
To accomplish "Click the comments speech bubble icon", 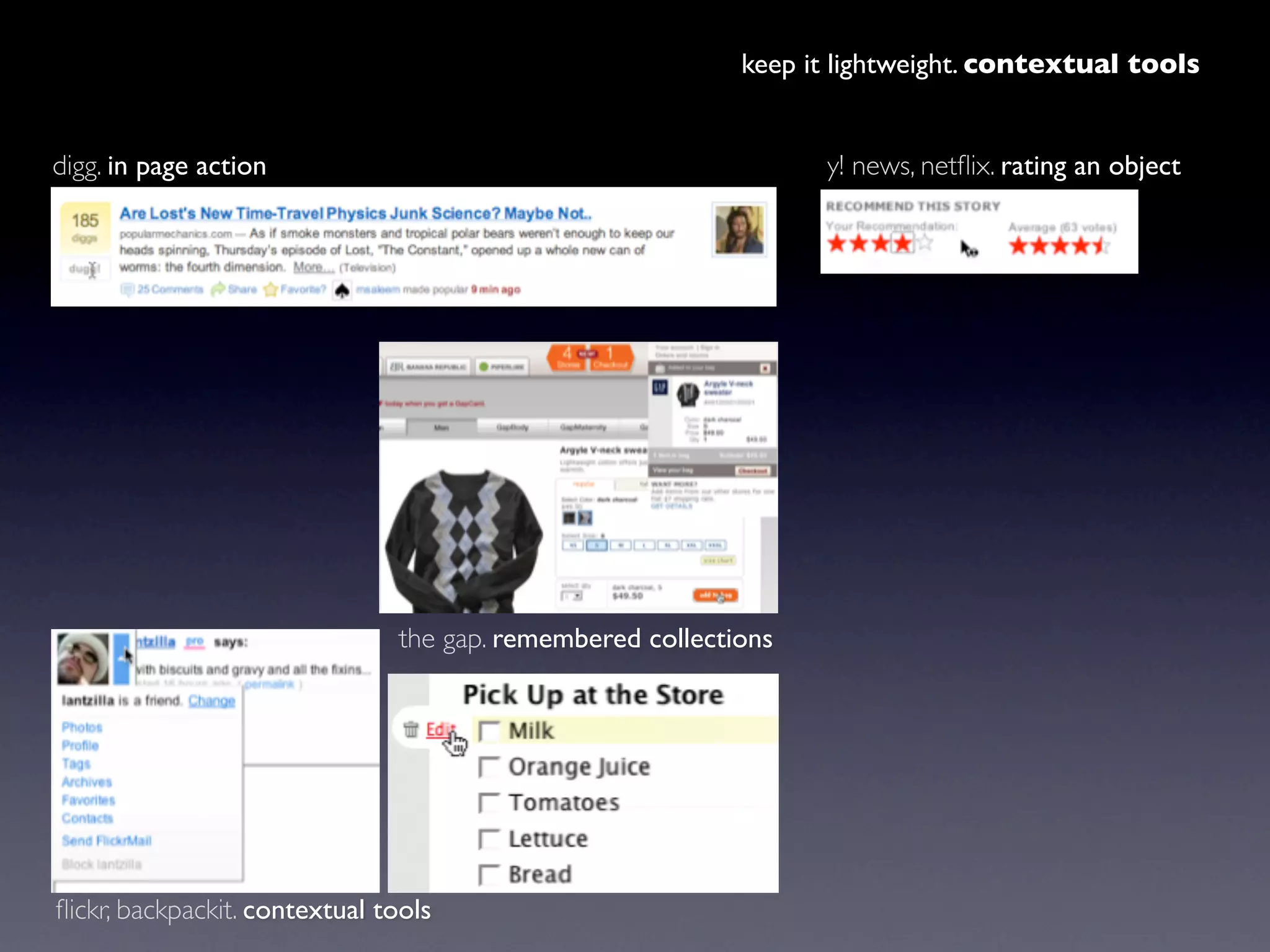I will pos(127,289).
